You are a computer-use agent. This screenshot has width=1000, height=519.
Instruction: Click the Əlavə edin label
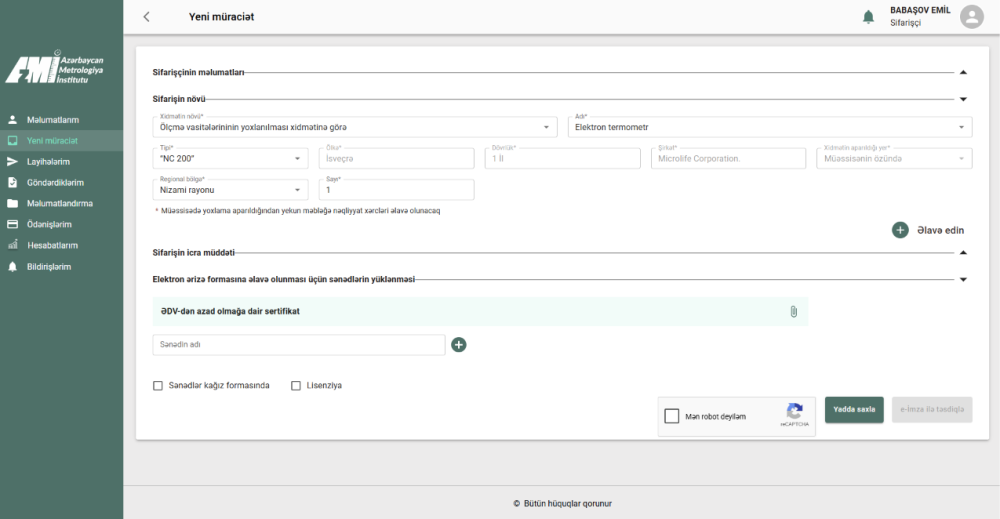pyautogui.click(x=941, y=230)
